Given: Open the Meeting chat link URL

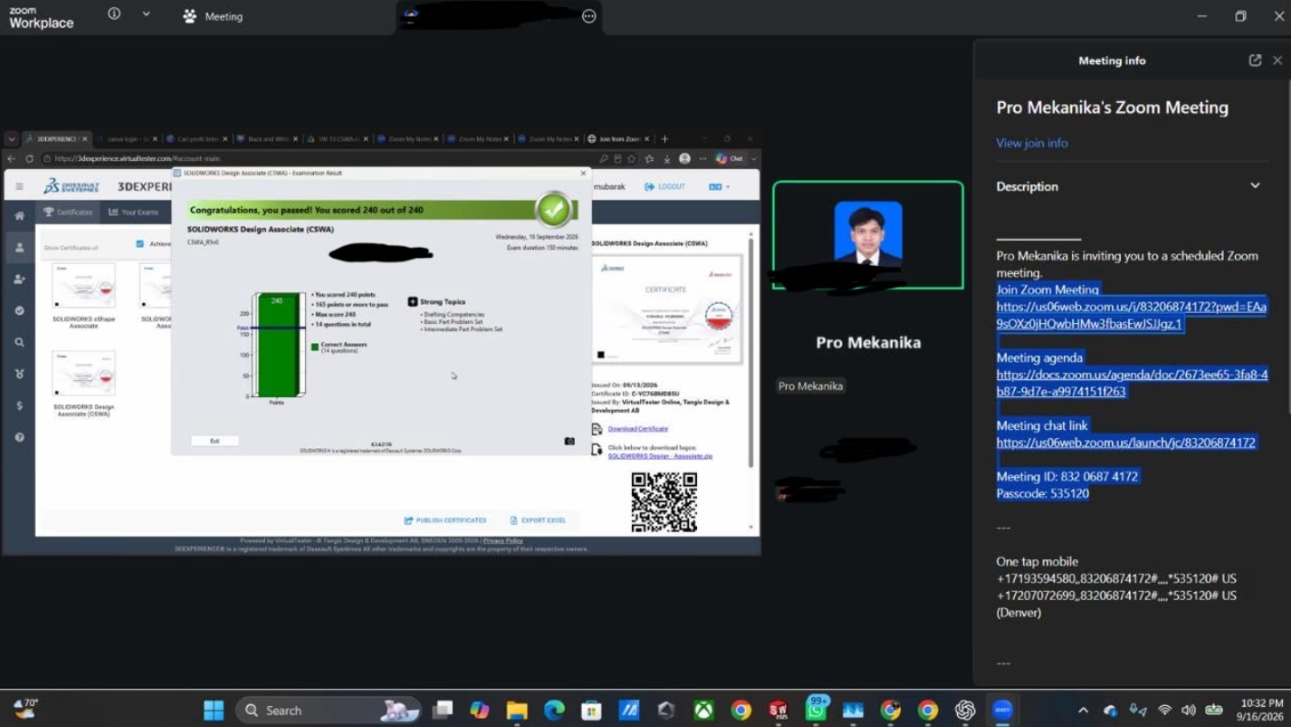Looking at the screenshot, I should [1126, 442].
